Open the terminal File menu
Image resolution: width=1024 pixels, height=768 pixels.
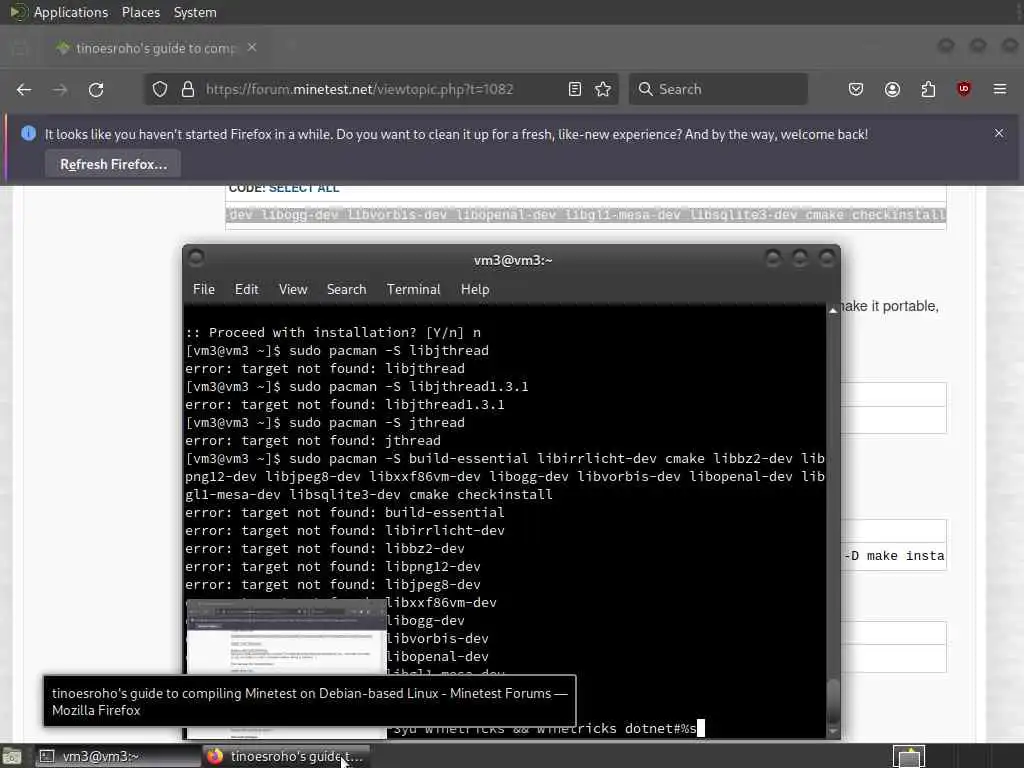pos(204,289)
